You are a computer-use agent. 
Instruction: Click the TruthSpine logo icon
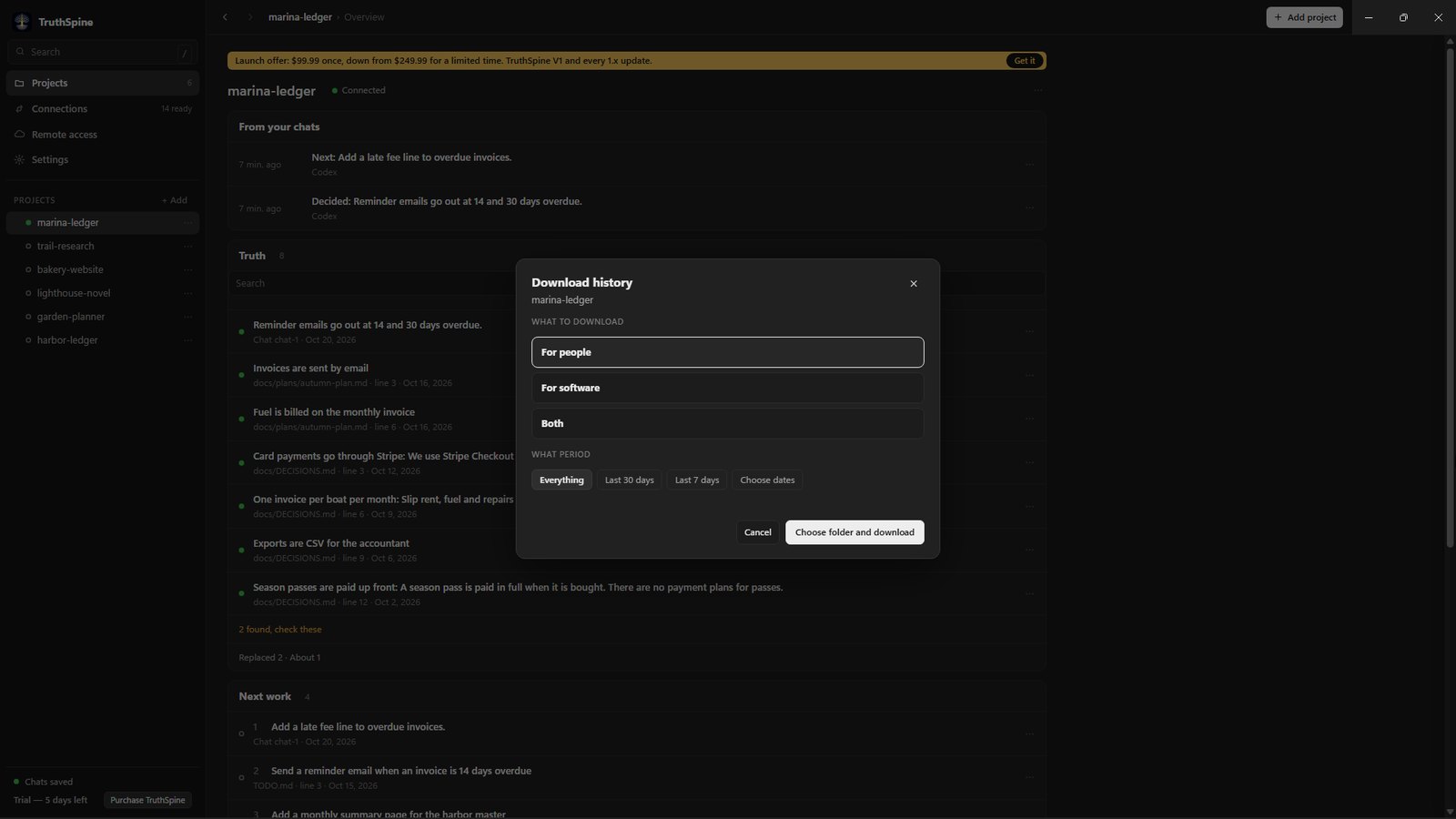pyautogui.click(x=22, y=22)
